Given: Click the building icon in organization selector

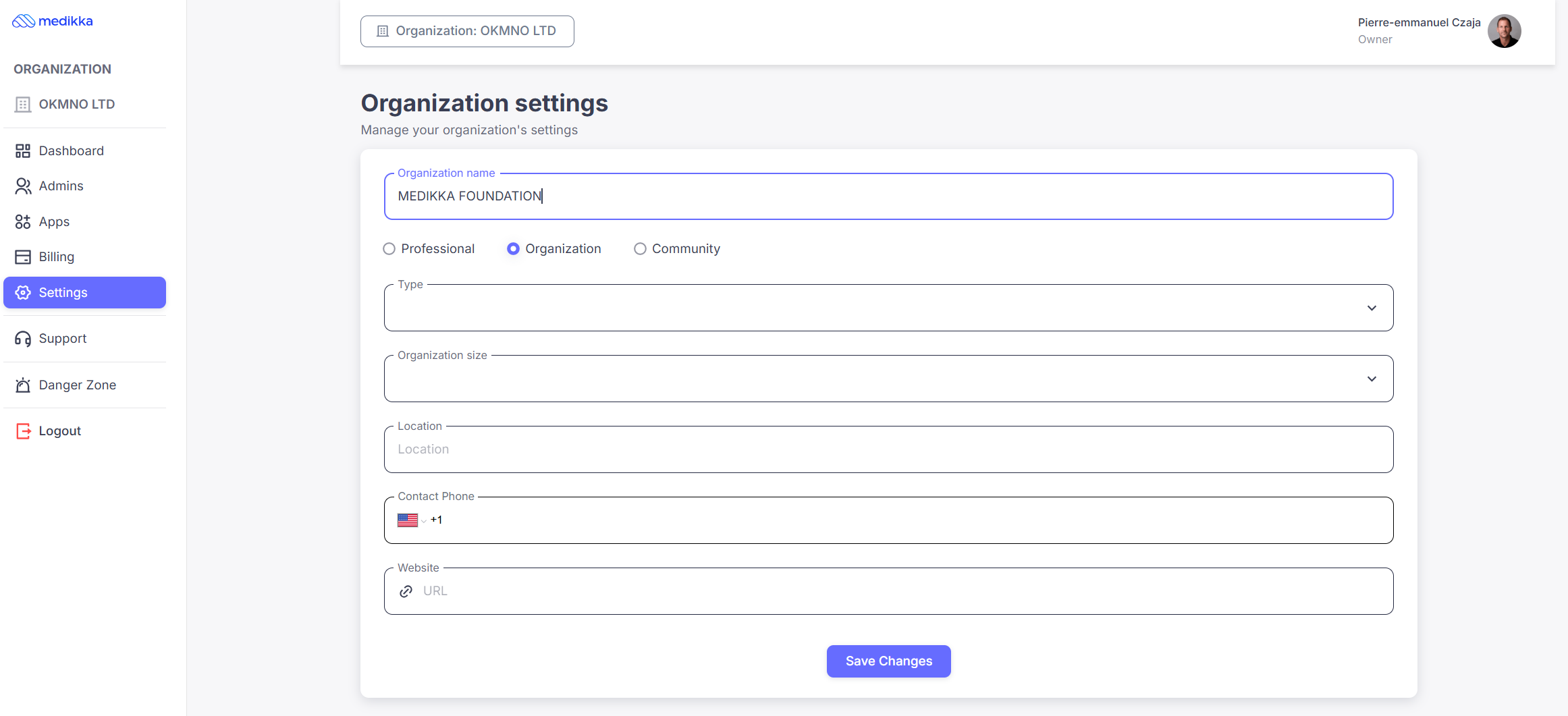Looking at the screenshot, I should point(383,31).
